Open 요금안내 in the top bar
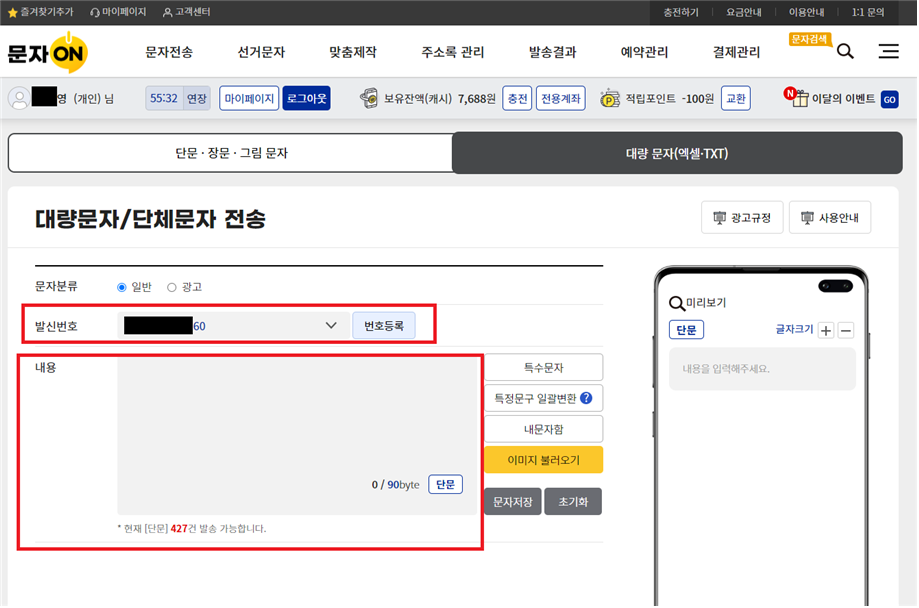 (743, 12)
